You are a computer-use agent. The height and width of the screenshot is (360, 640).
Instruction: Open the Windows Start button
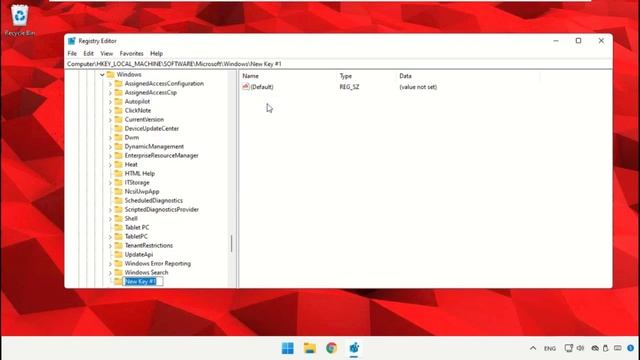pos(288,348)
